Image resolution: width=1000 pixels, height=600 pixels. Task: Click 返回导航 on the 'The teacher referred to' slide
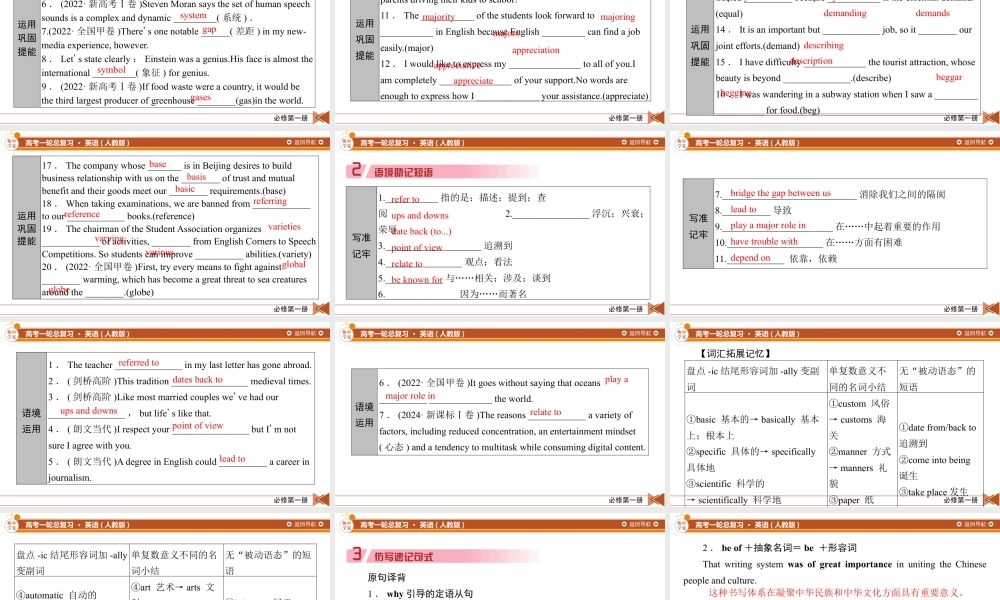305,333
